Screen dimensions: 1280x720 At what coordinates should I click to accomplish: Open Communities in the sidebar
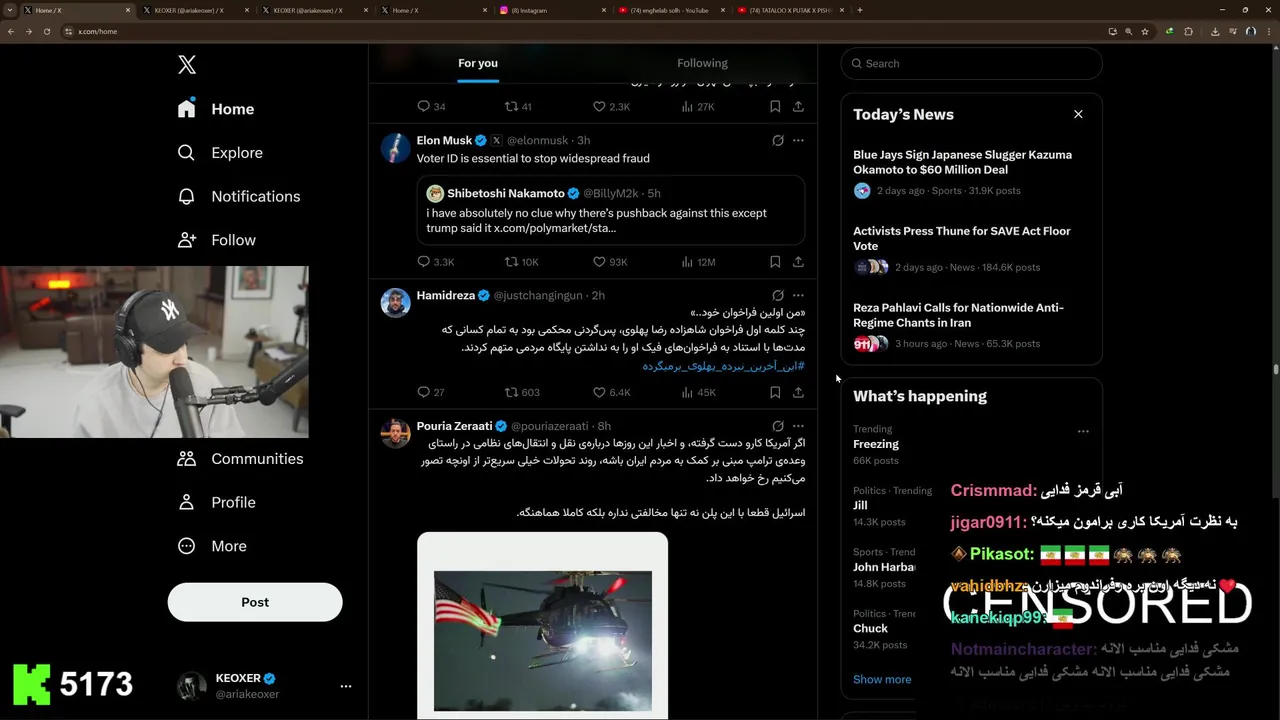(x=240, y=459)
